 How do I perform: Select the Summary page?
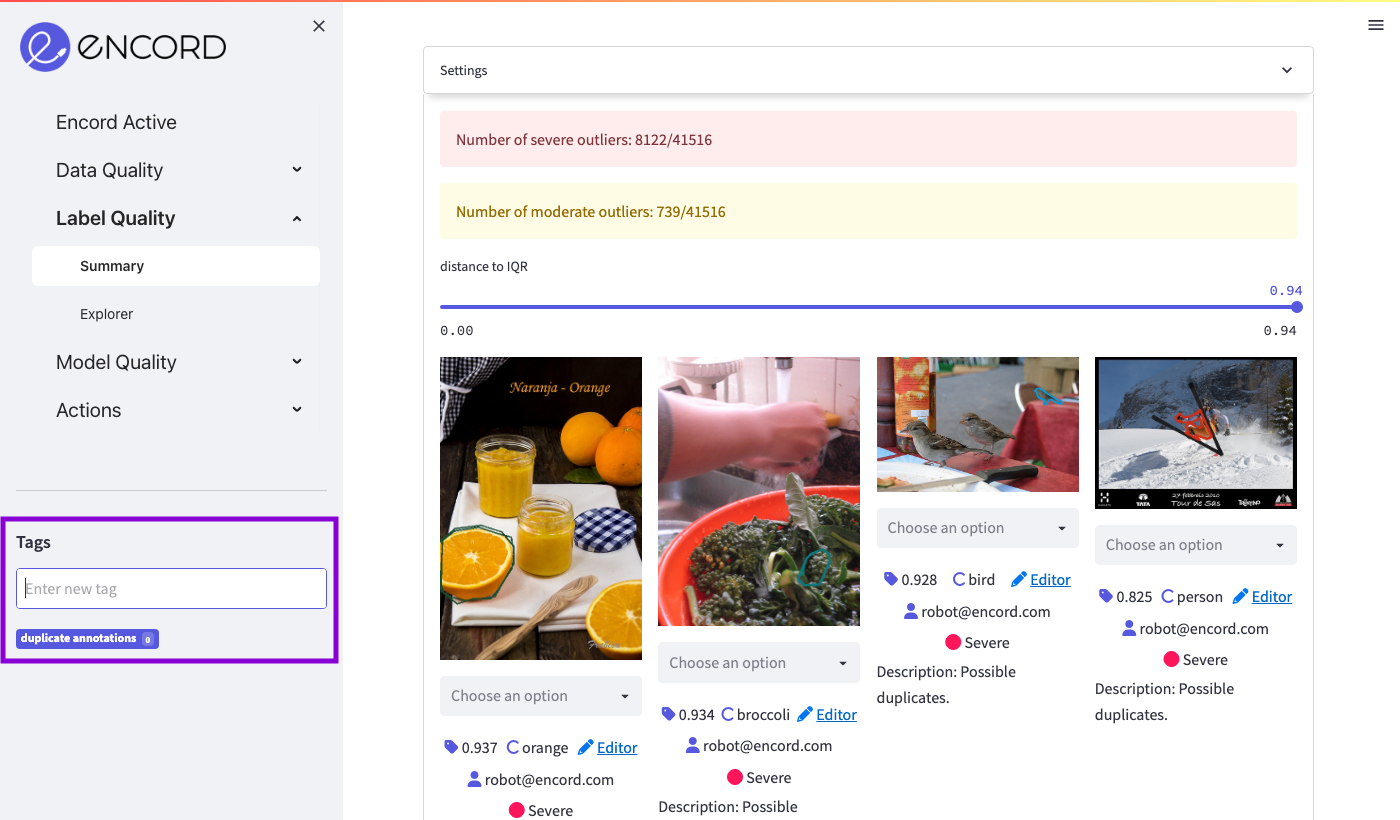176,266
